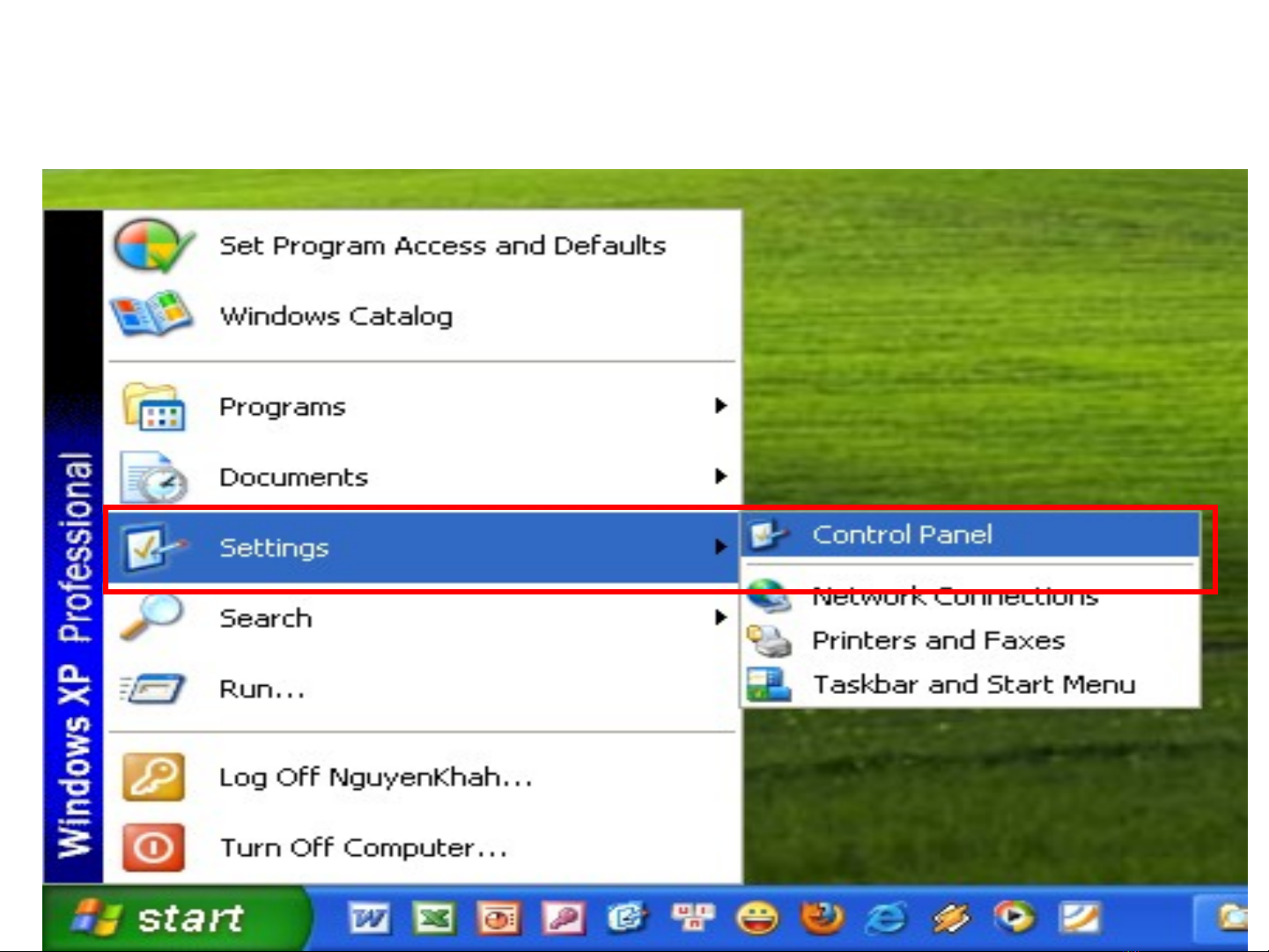Image resolution: width=1269 pixels, height=952 pixels.
Task: Click the Search magnifier icon
Action: (x=151, y=617)
